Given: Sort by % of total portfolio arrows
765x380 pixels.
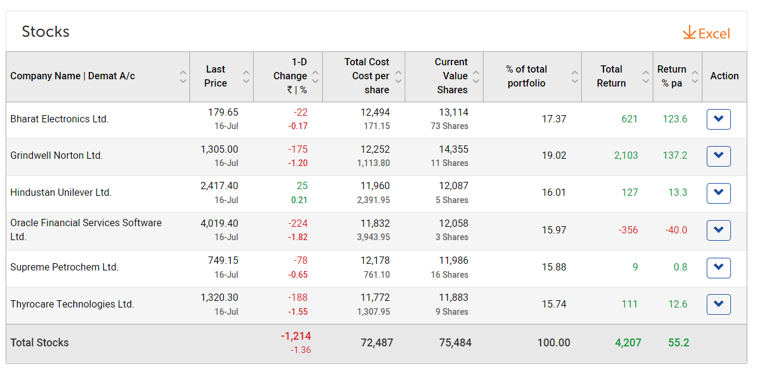Looking at the screenshot, I should [575, 76].
